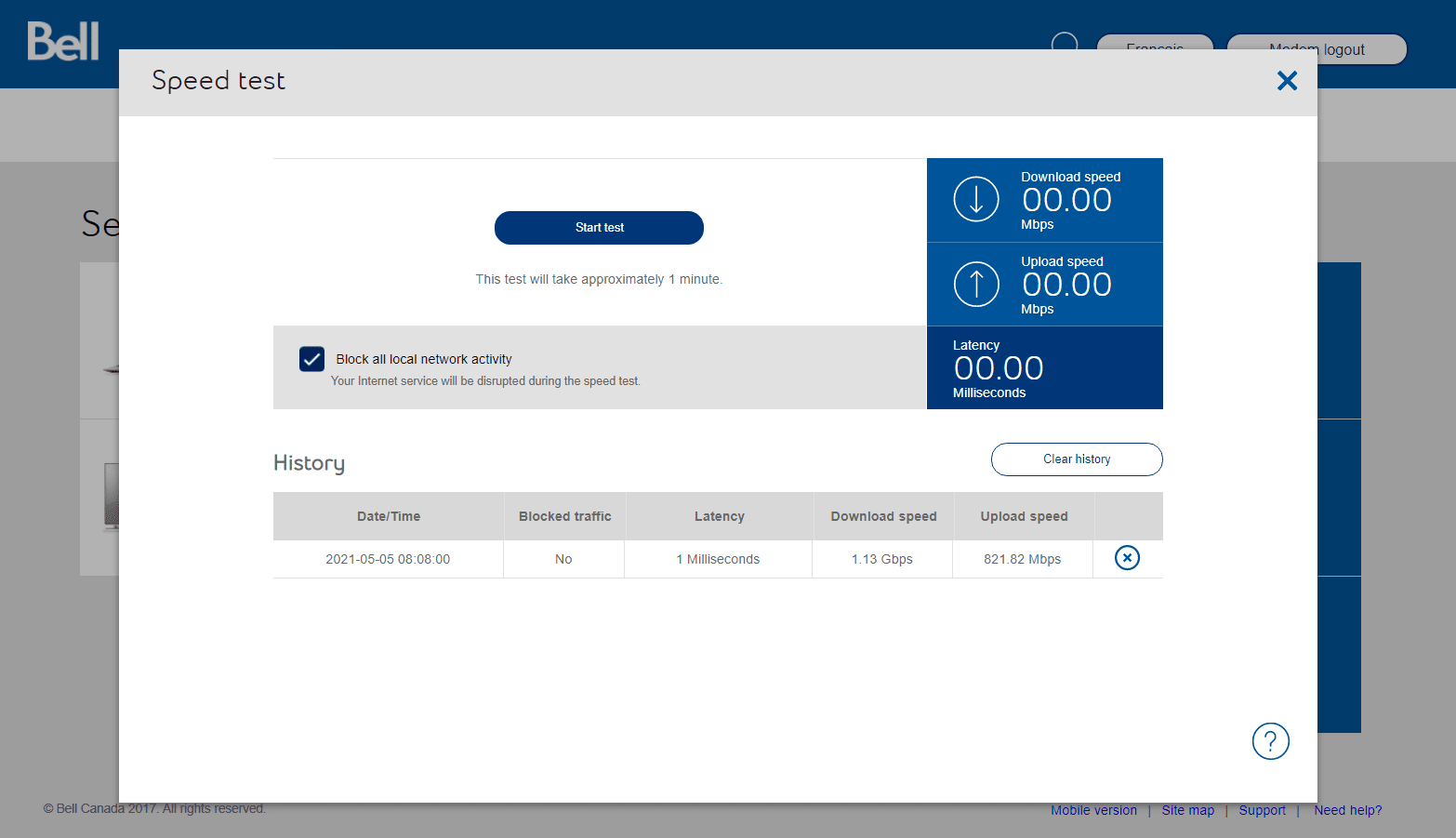This screenshot has height=838, width=1456.
Task: Click the Blocked traffic column header
Action: (x=564, y=516)
